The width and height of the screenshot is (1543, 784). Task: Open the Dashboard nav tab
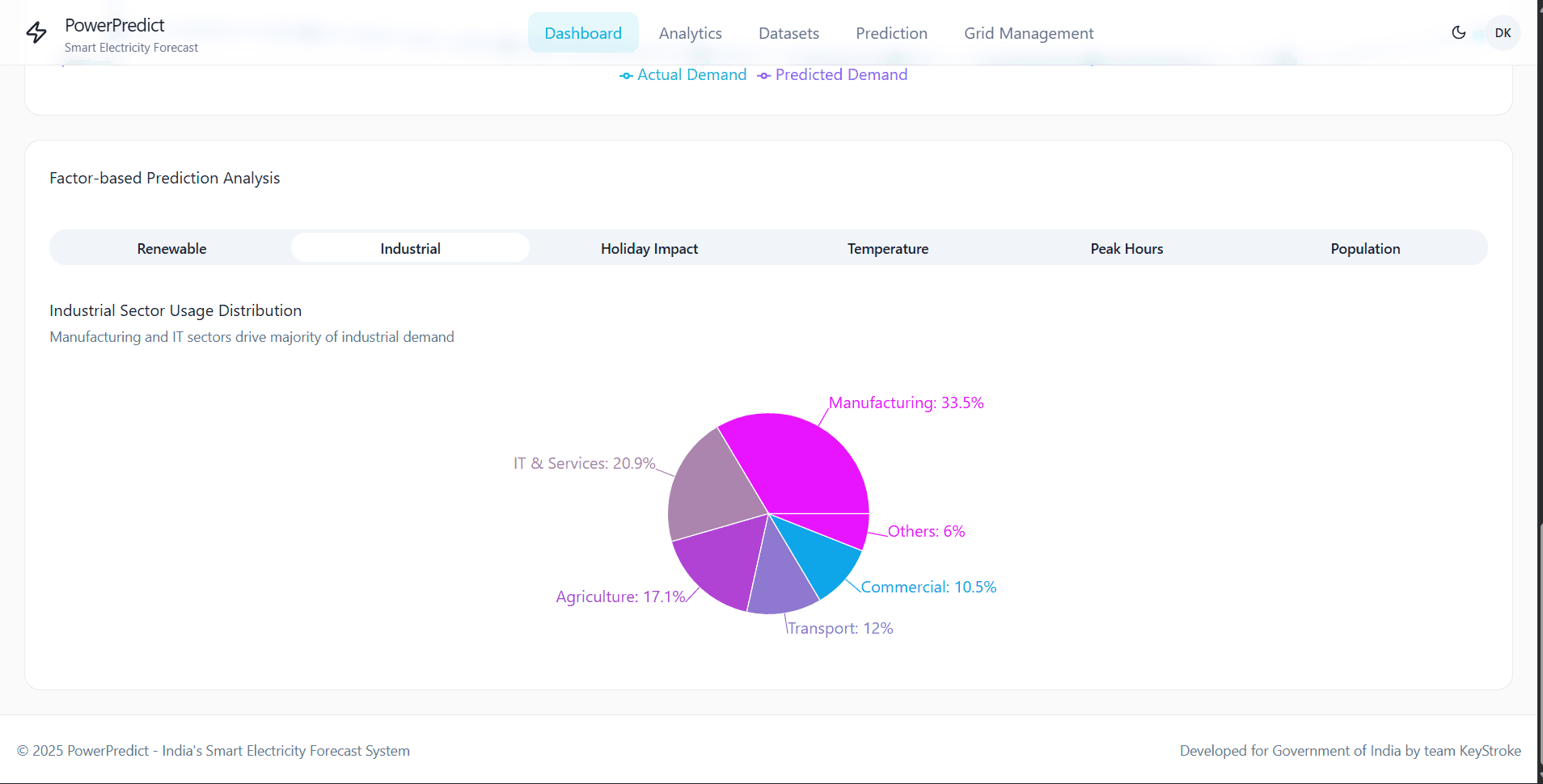point(583,33)
